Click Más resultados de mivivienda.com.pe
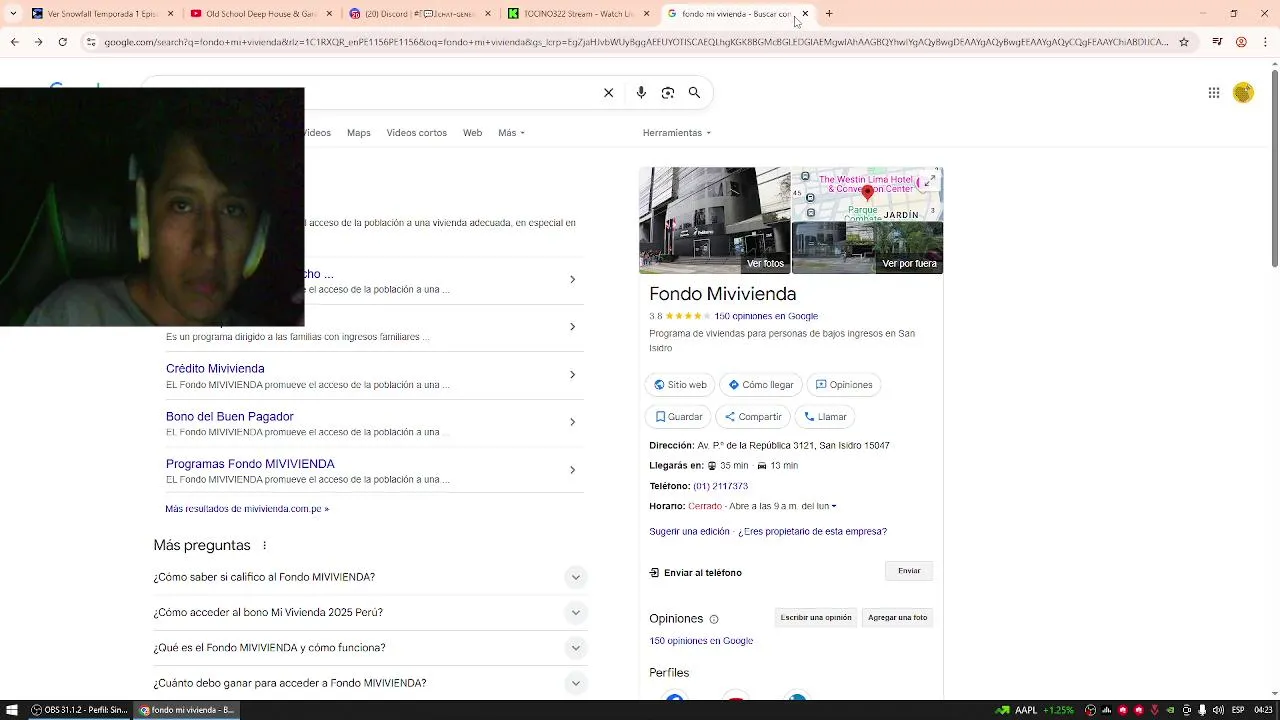 pos(247,509)
